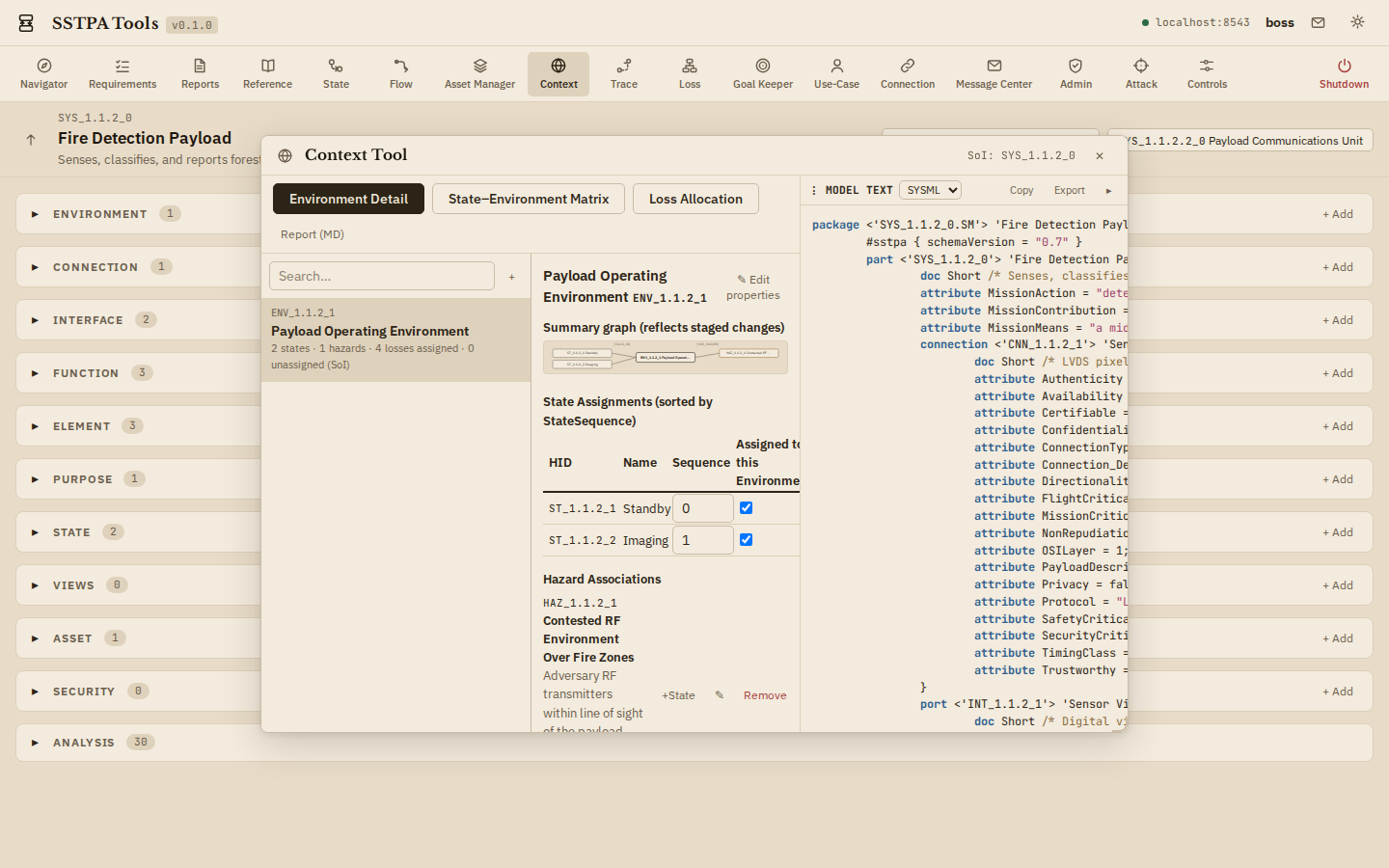
Task: Uncheck Standby state environment assignment checkbox
Action: tap(746, 508)
